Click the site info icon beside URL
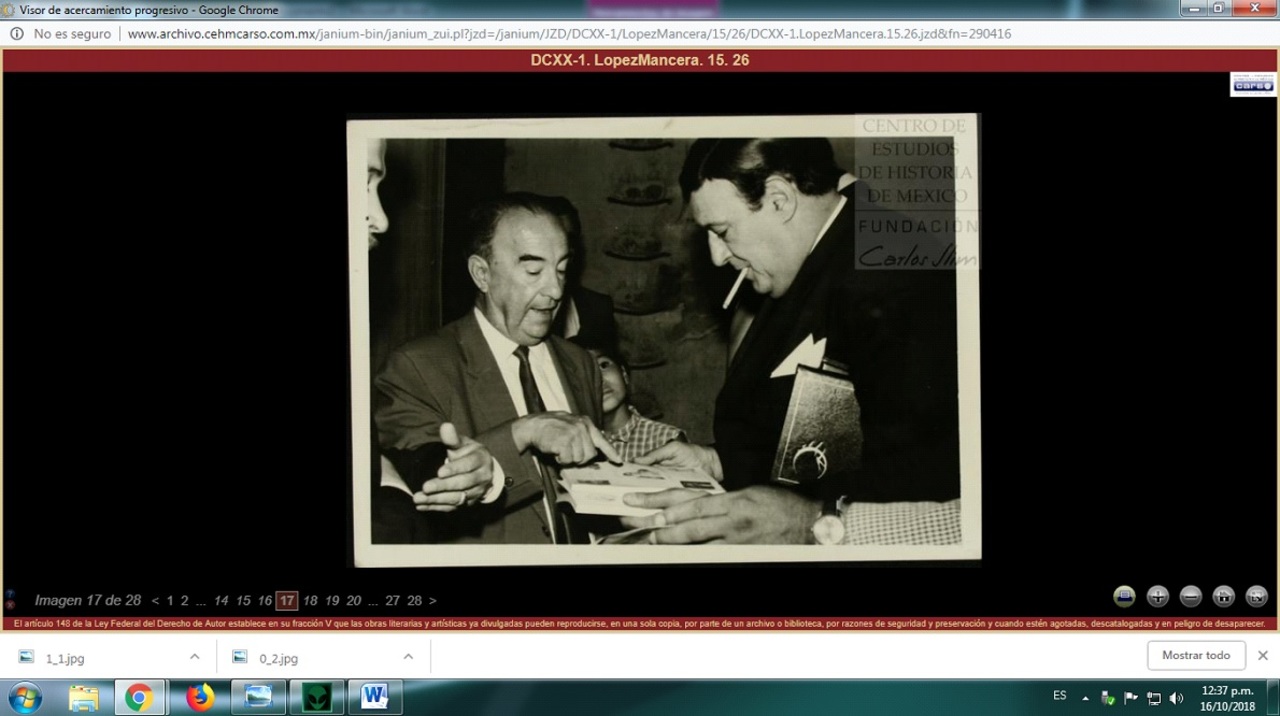1280x716 pixels. pyautogui.click(x=17, y=34)
